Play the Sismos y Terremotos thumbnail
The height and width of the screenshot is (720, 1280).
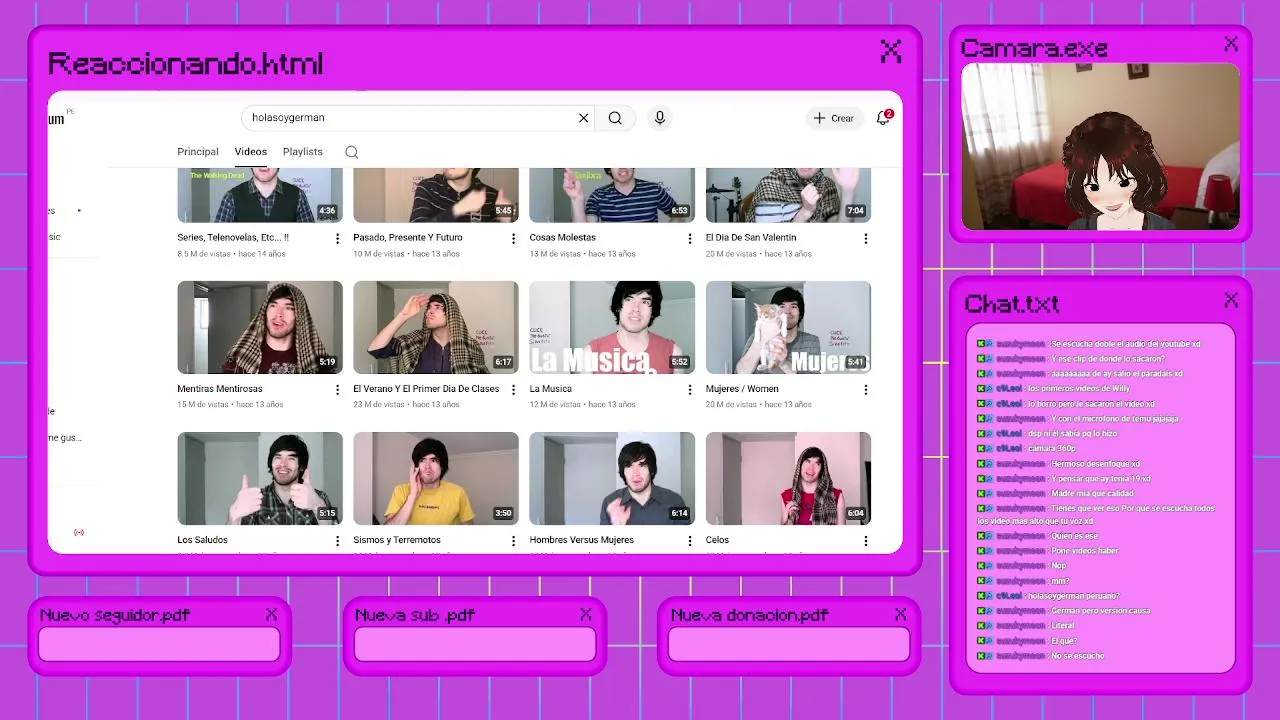pos(436,478)
